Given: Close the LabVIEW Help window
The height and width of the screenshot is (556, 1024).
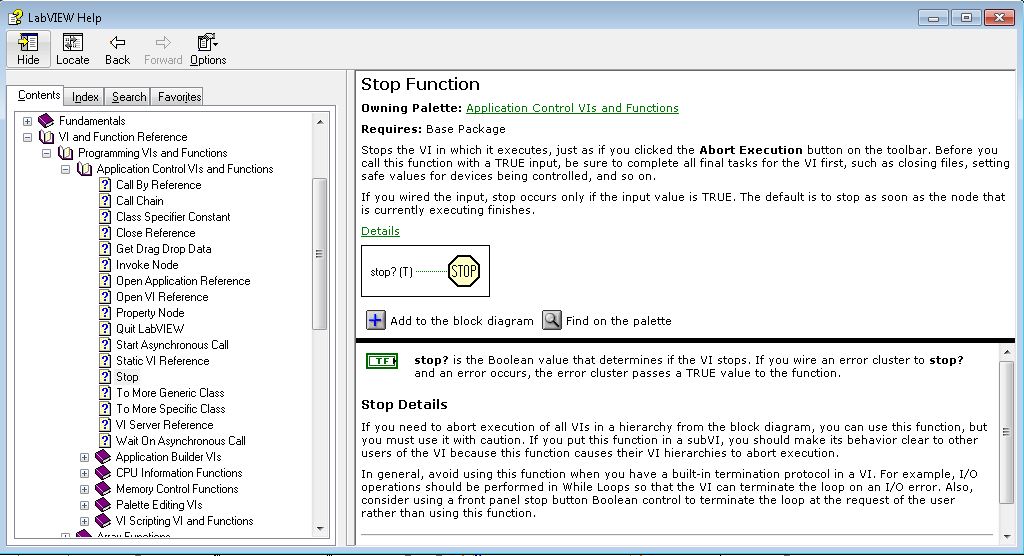Looking at the screenshot, I should click(x=999, y=18).
